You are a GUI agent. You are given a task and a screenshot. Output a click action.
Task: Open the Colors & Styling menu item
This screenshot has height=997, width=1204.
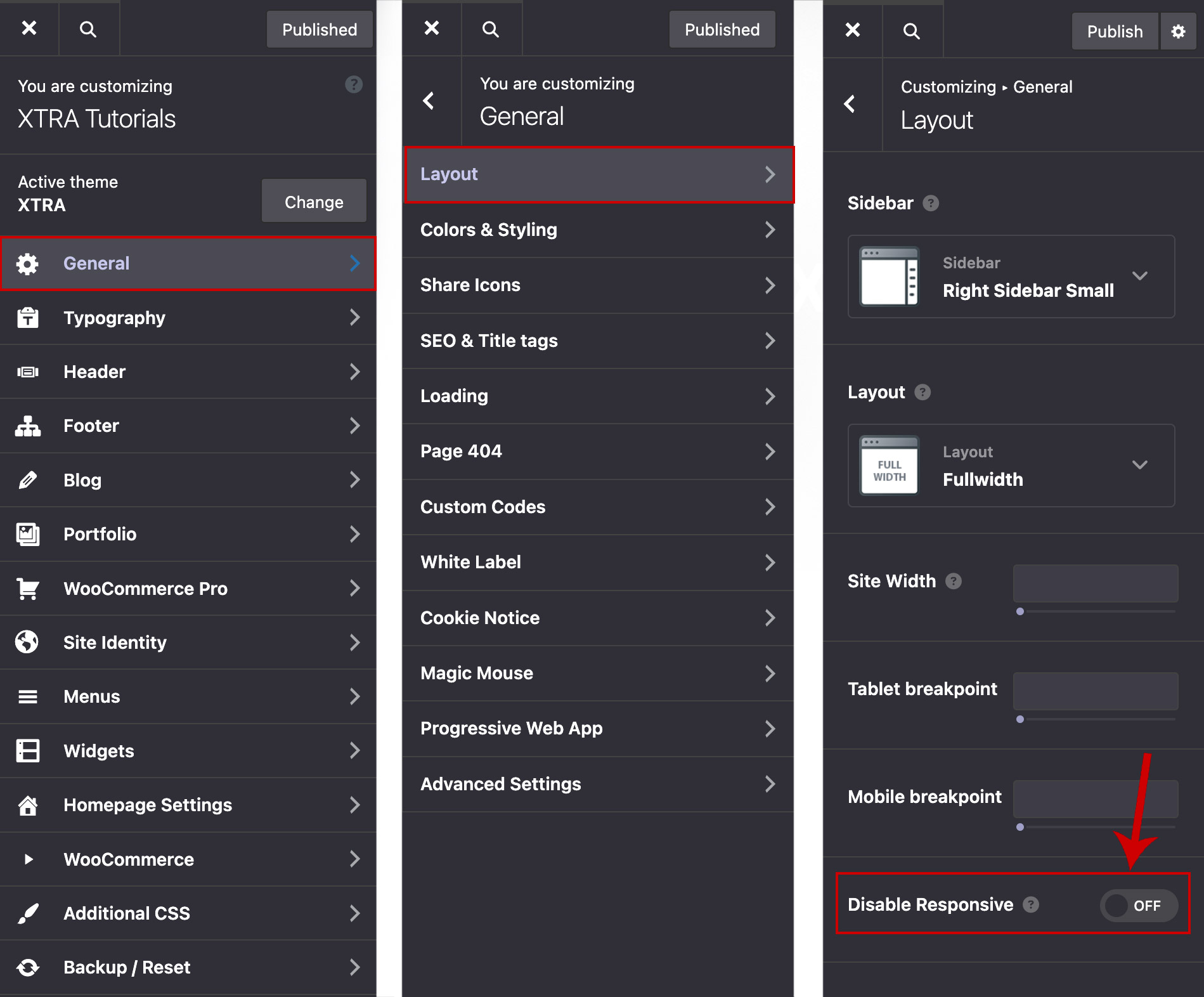click(x=597, y=230)
